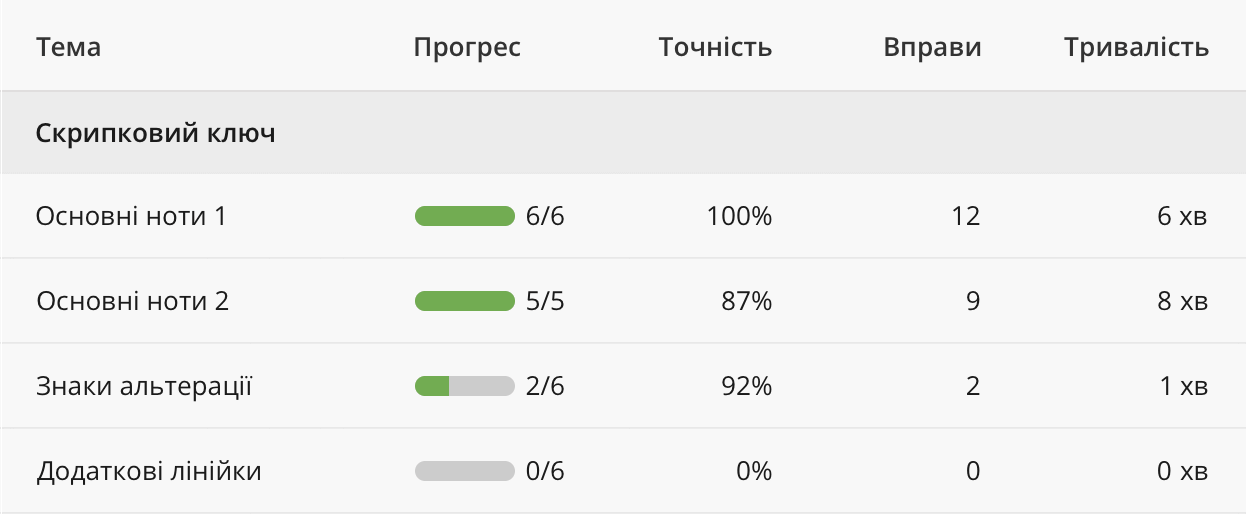Viewport: 1246px width, 514px height.
Task: Open the Основні ноти 2 topic
Action: pyautogui.click(x=132, y=301)
